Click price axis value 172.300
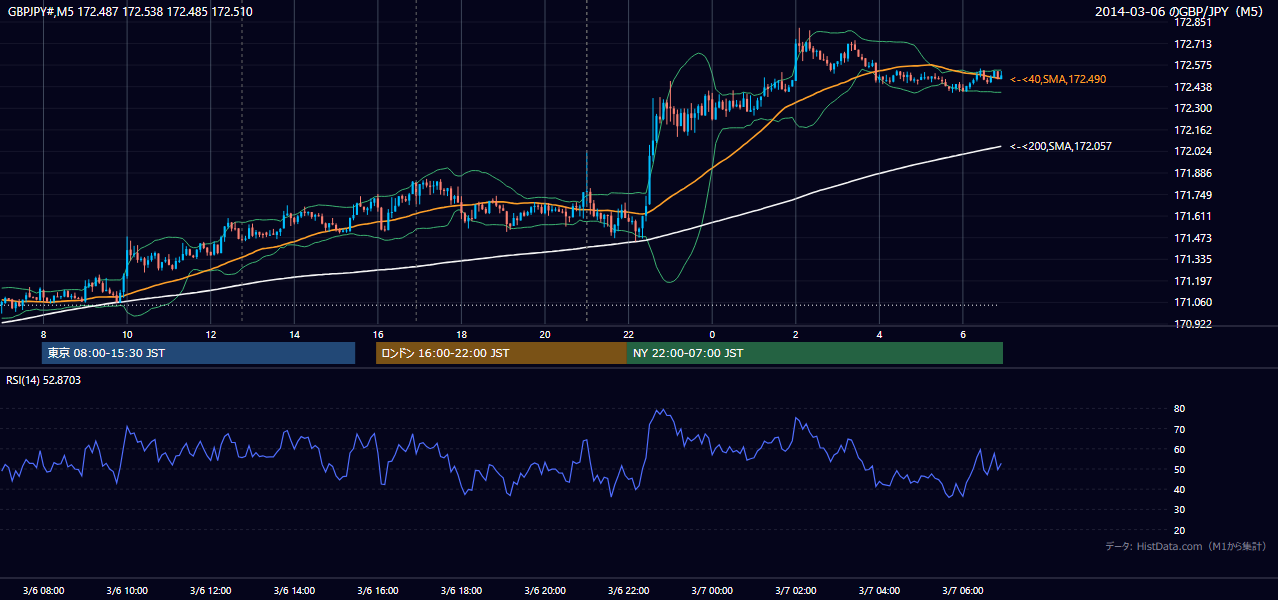The width and height of the screenshot is (1278, 600). click(1193, 108)
